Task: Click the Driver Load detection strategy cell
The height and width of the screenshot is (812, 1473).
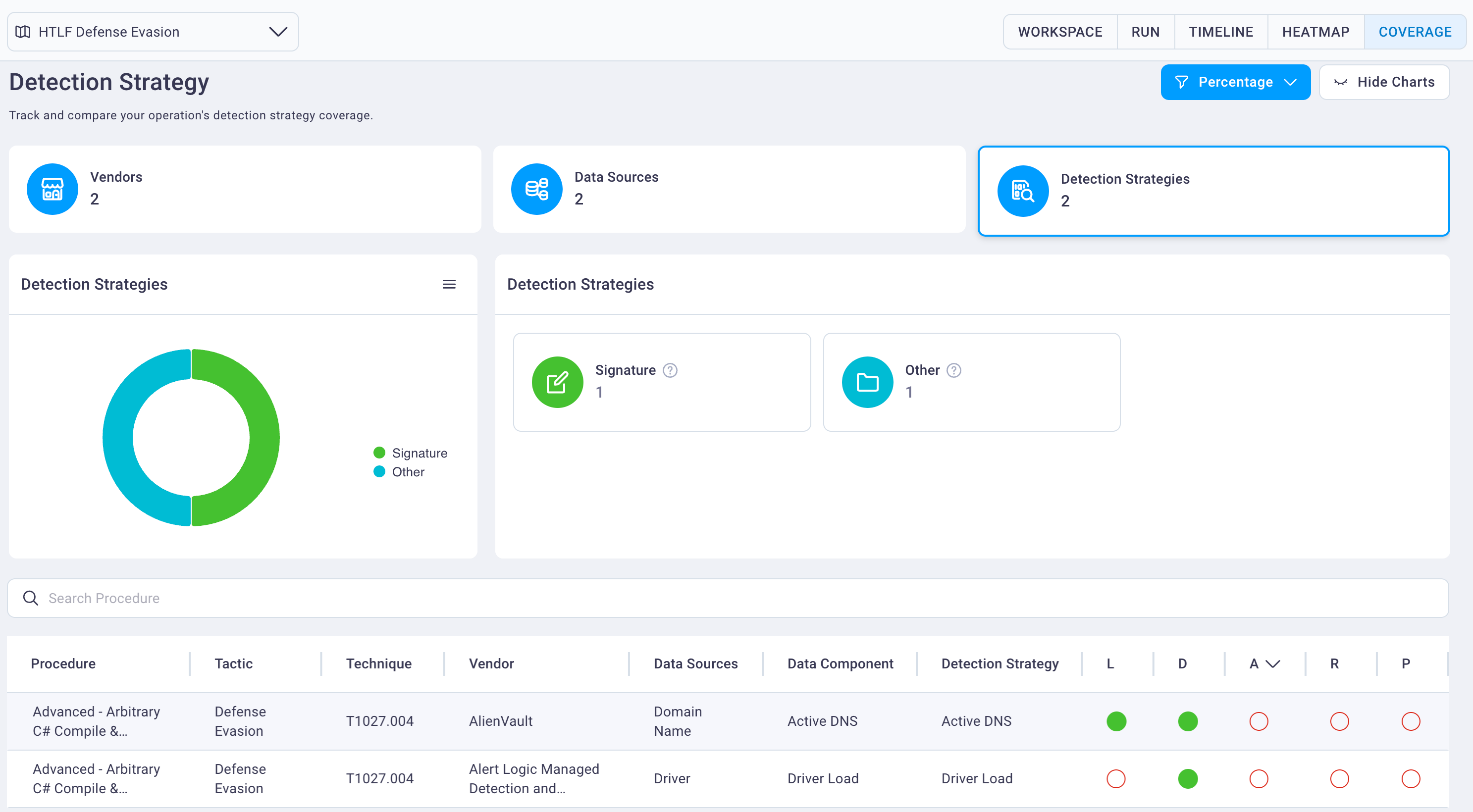Action: [977, 778]
